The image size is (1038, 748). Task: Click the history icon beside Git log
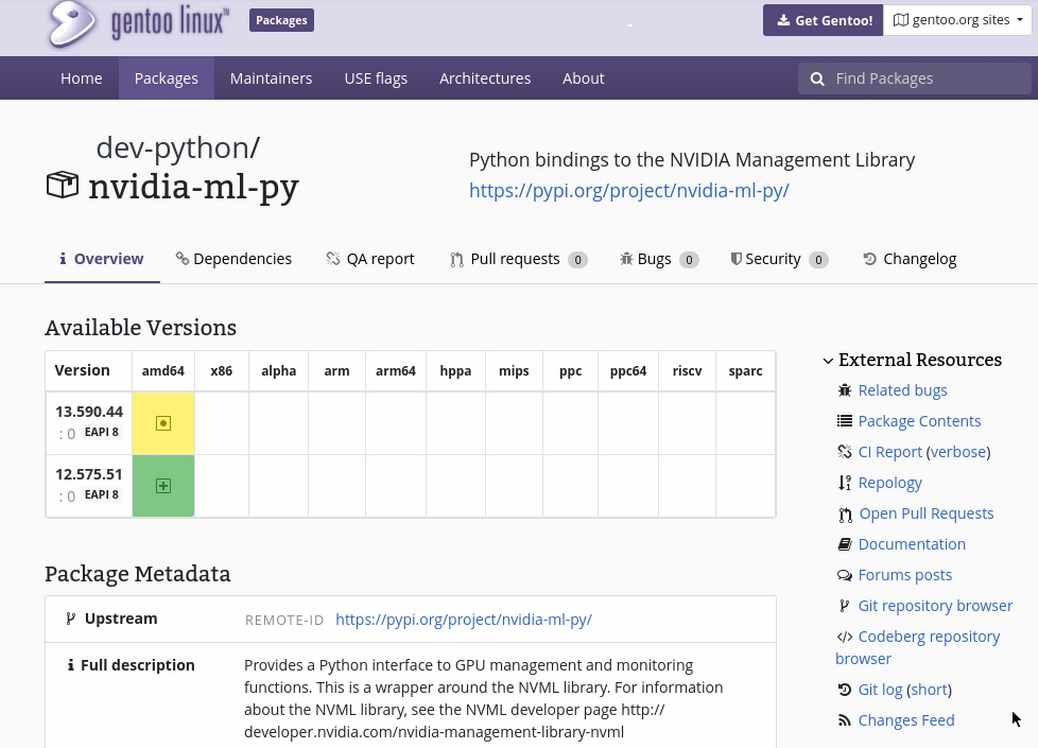[844, 689]
